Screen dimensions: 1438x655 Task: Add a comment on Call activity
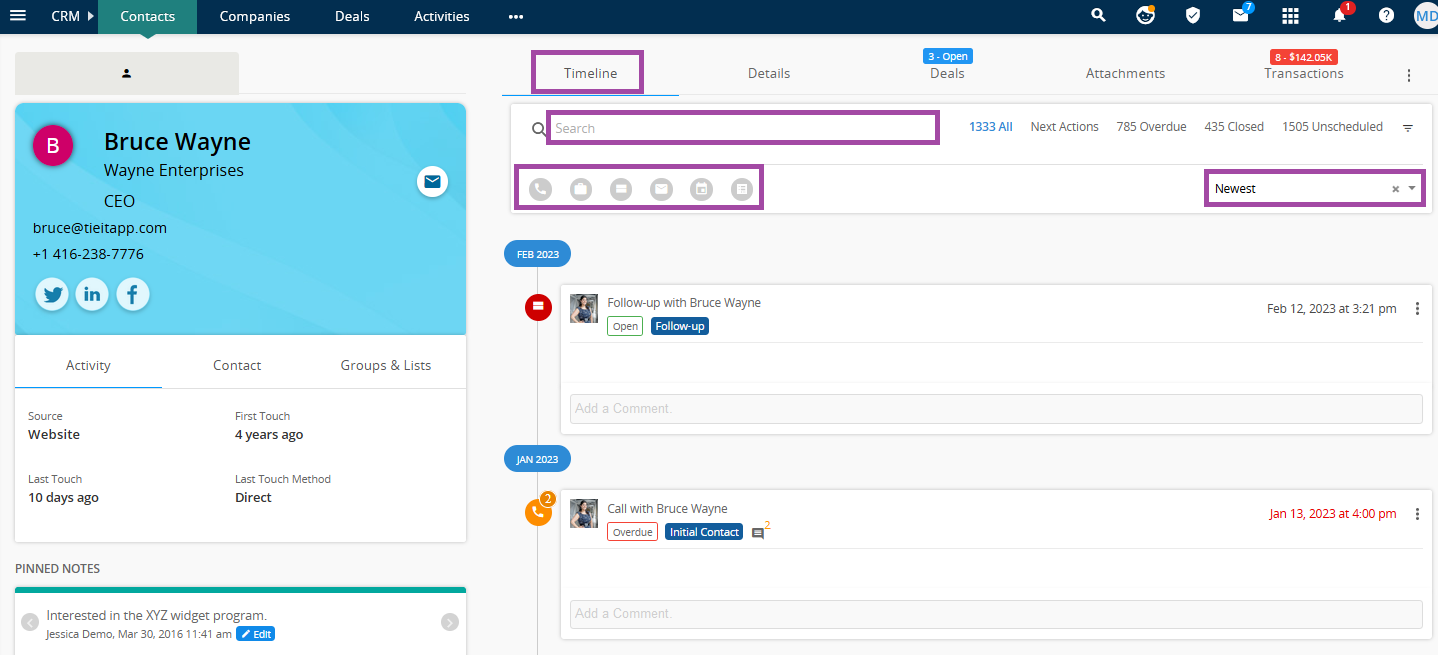[996, 613]
